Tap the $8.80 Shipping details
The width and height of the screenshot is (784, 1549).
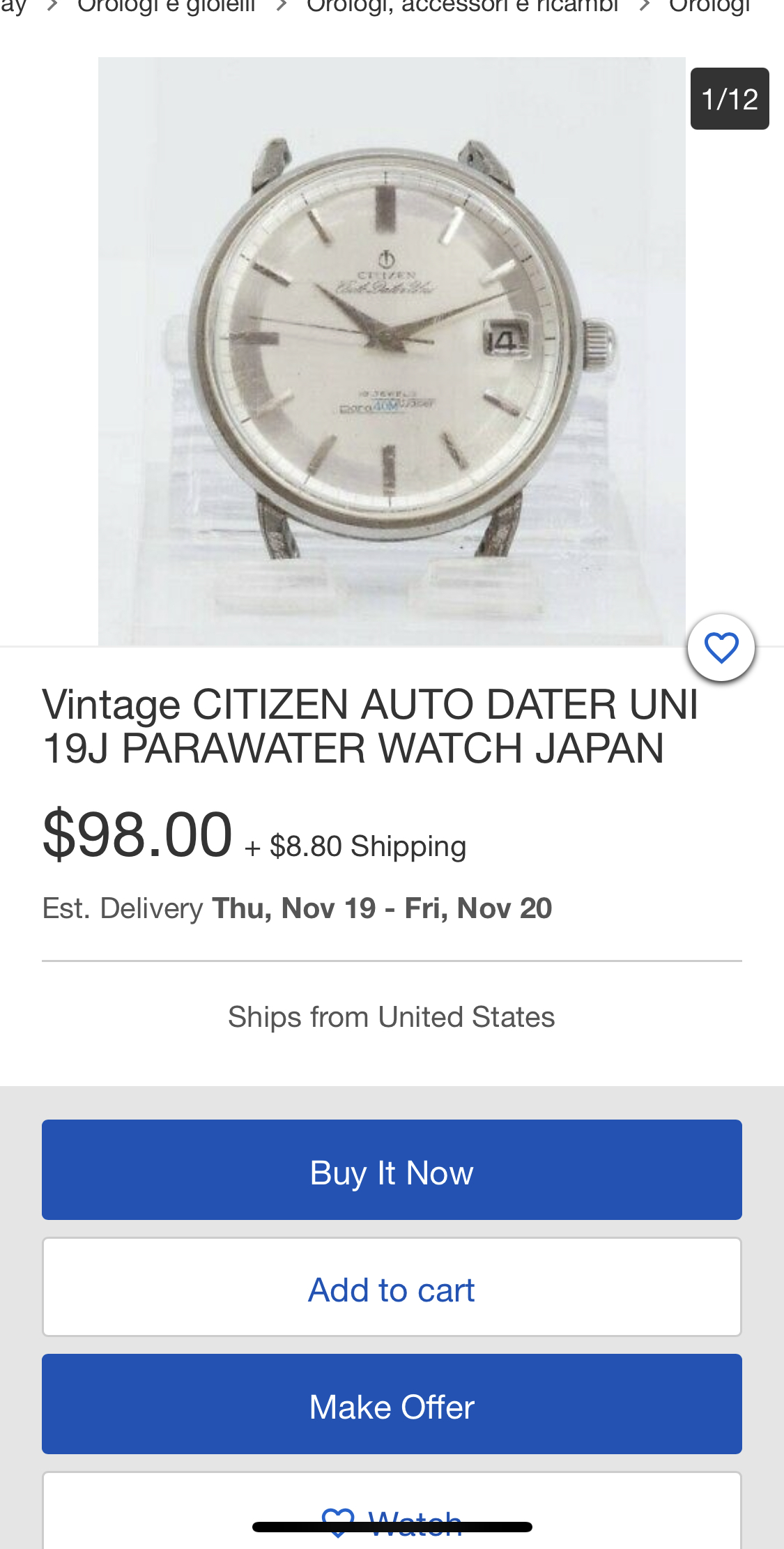(x=355, y=846)
